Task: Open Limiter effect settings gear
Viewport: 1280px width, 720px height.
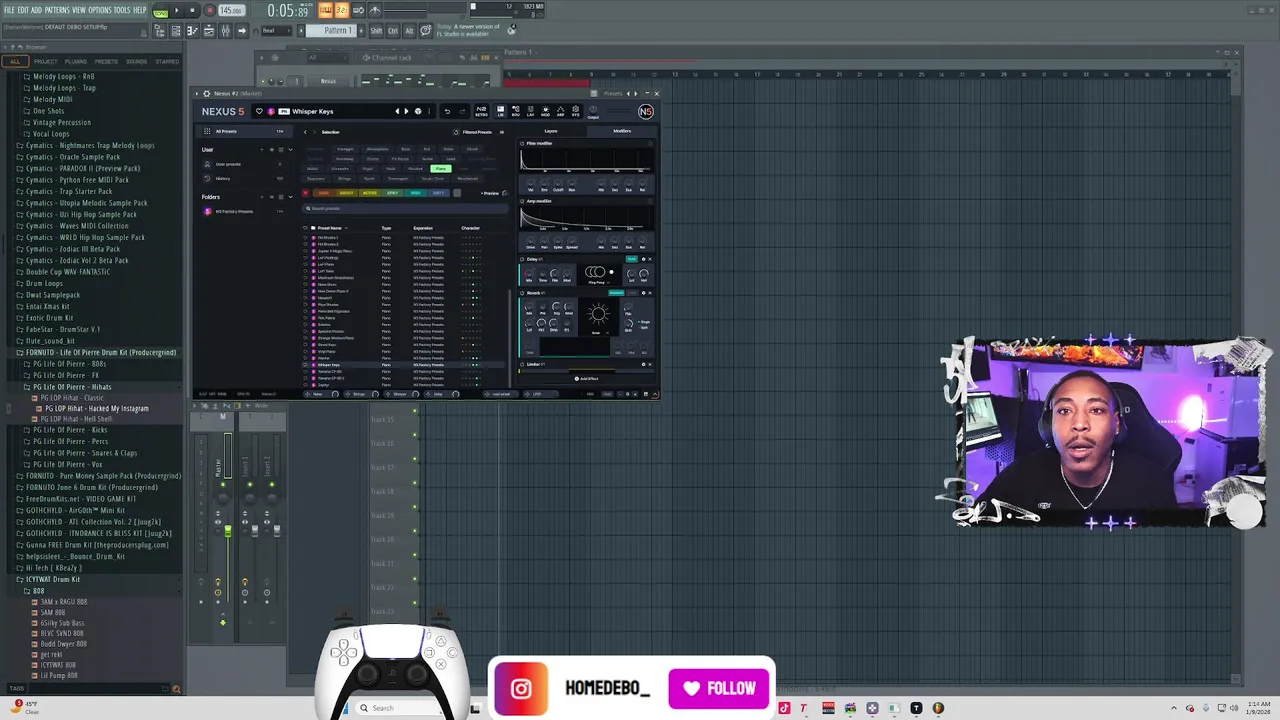Action: pyautogui.click(x=643, y=364)
